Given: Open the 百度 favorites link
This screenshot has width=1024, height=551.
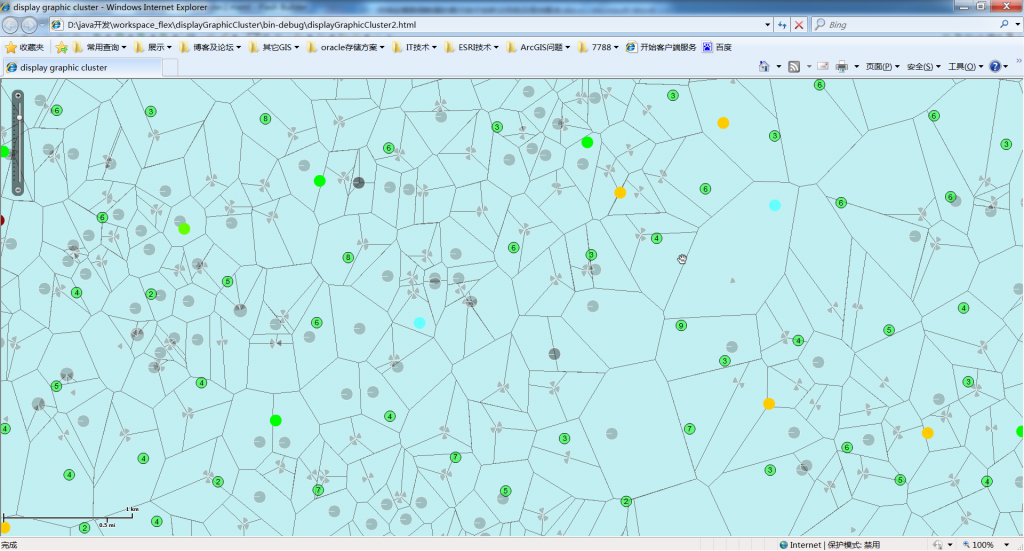Looking at the screenshot, I should 717,47.
